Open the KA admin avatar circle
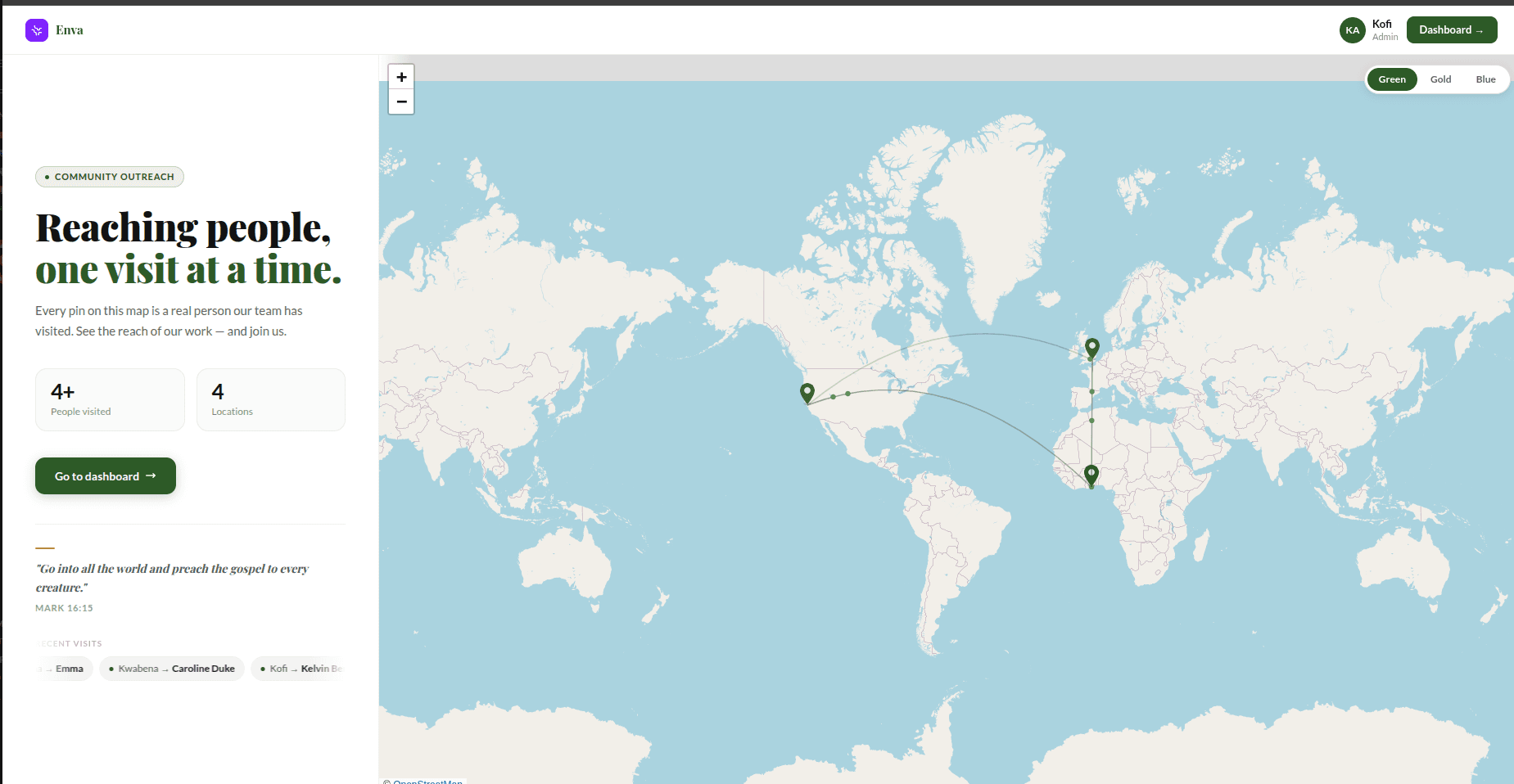1514x784 pixels. point(1353,29)
